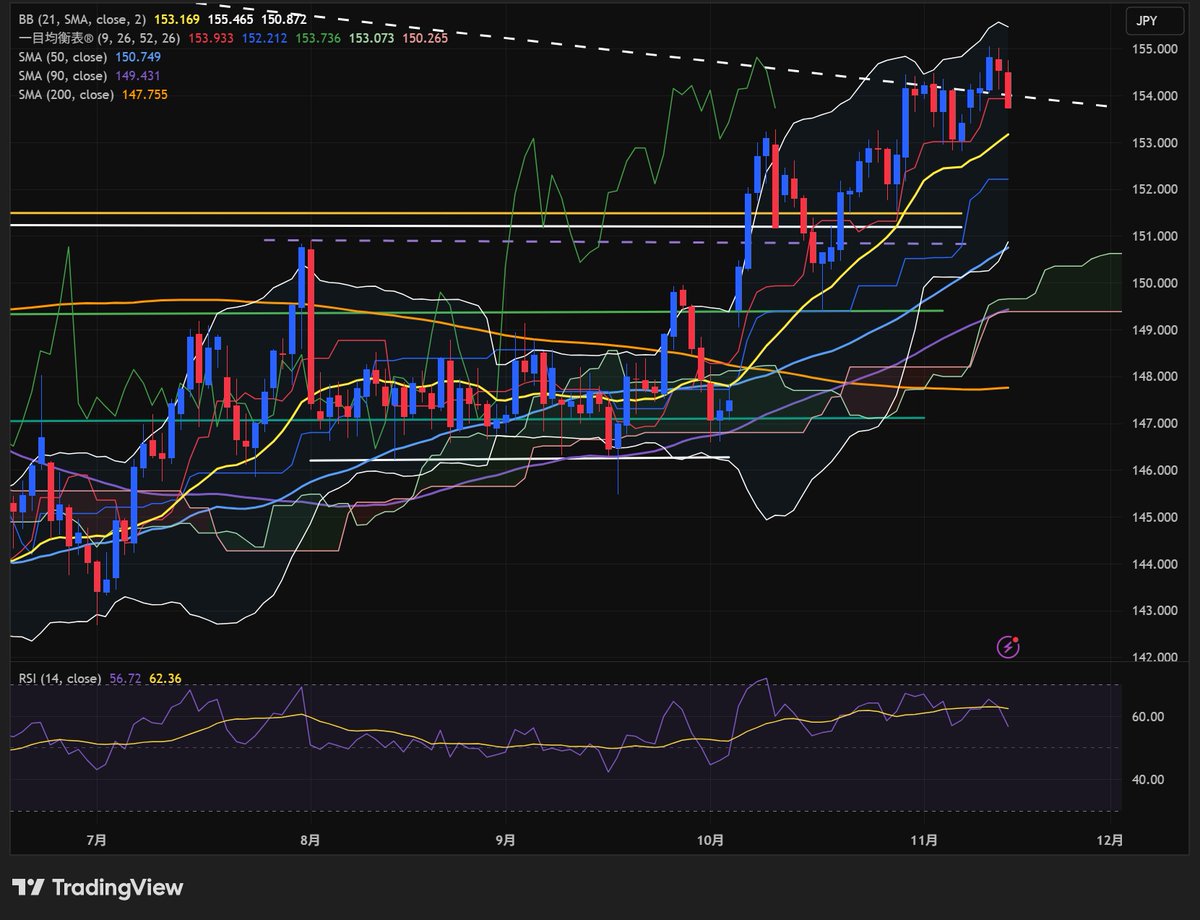
Task: Click the purple lightning flash icon
Action: 1008,647
